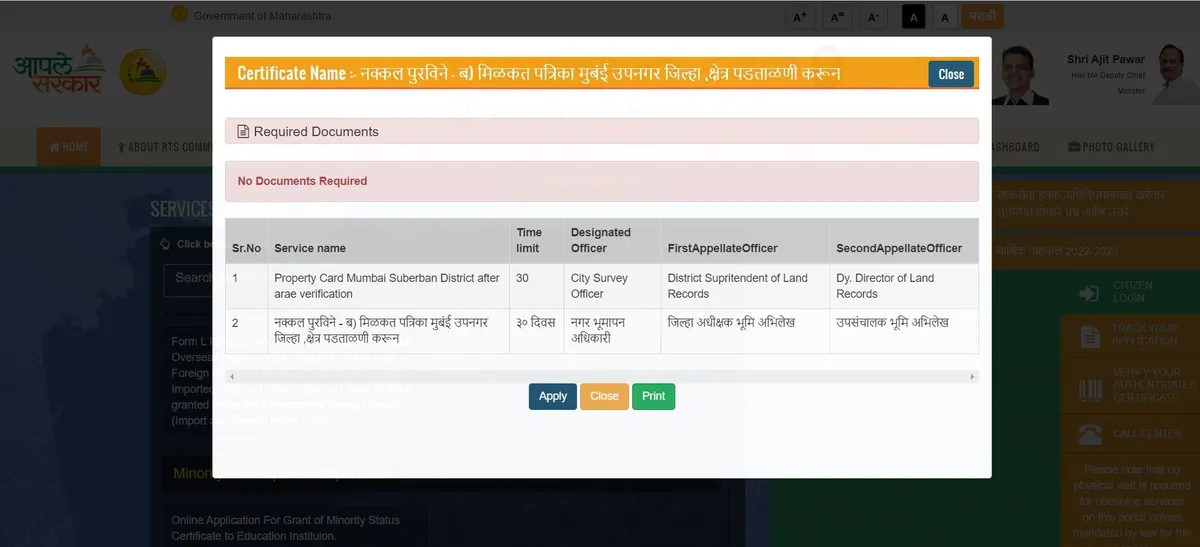Increase font size with A+ button
This screenshot has height=547, width=1200.
pos(800,17)
